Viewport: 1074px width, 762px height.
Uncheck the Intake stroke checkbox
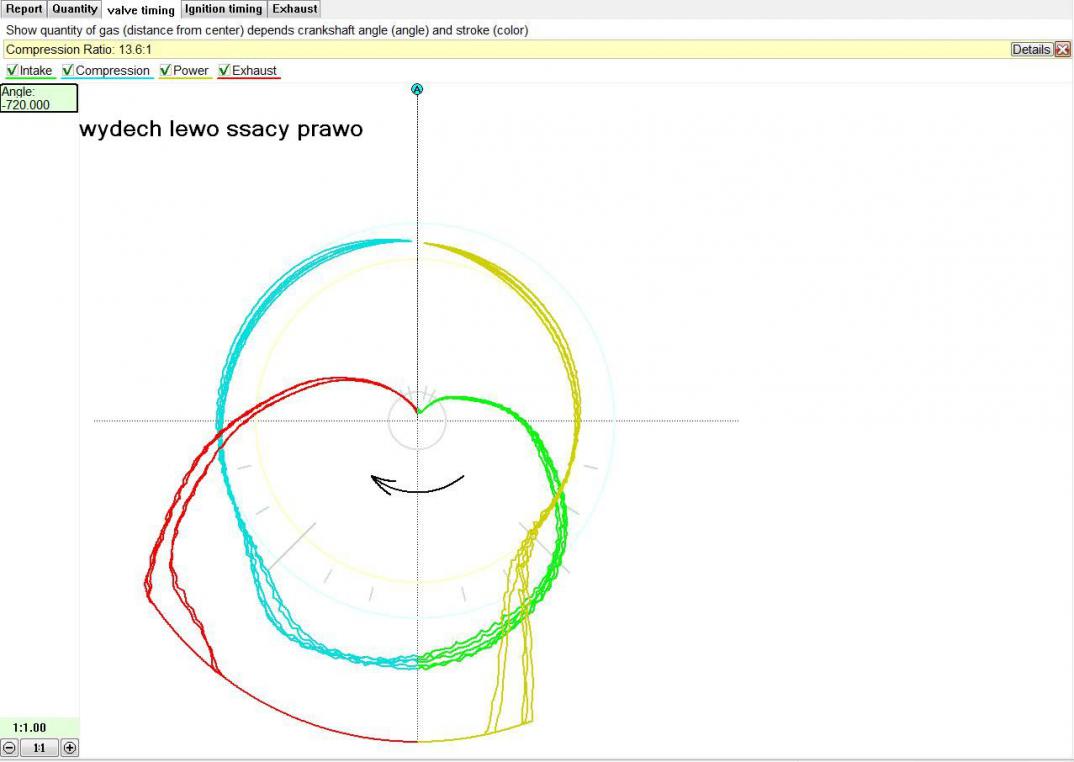[12, 71]
